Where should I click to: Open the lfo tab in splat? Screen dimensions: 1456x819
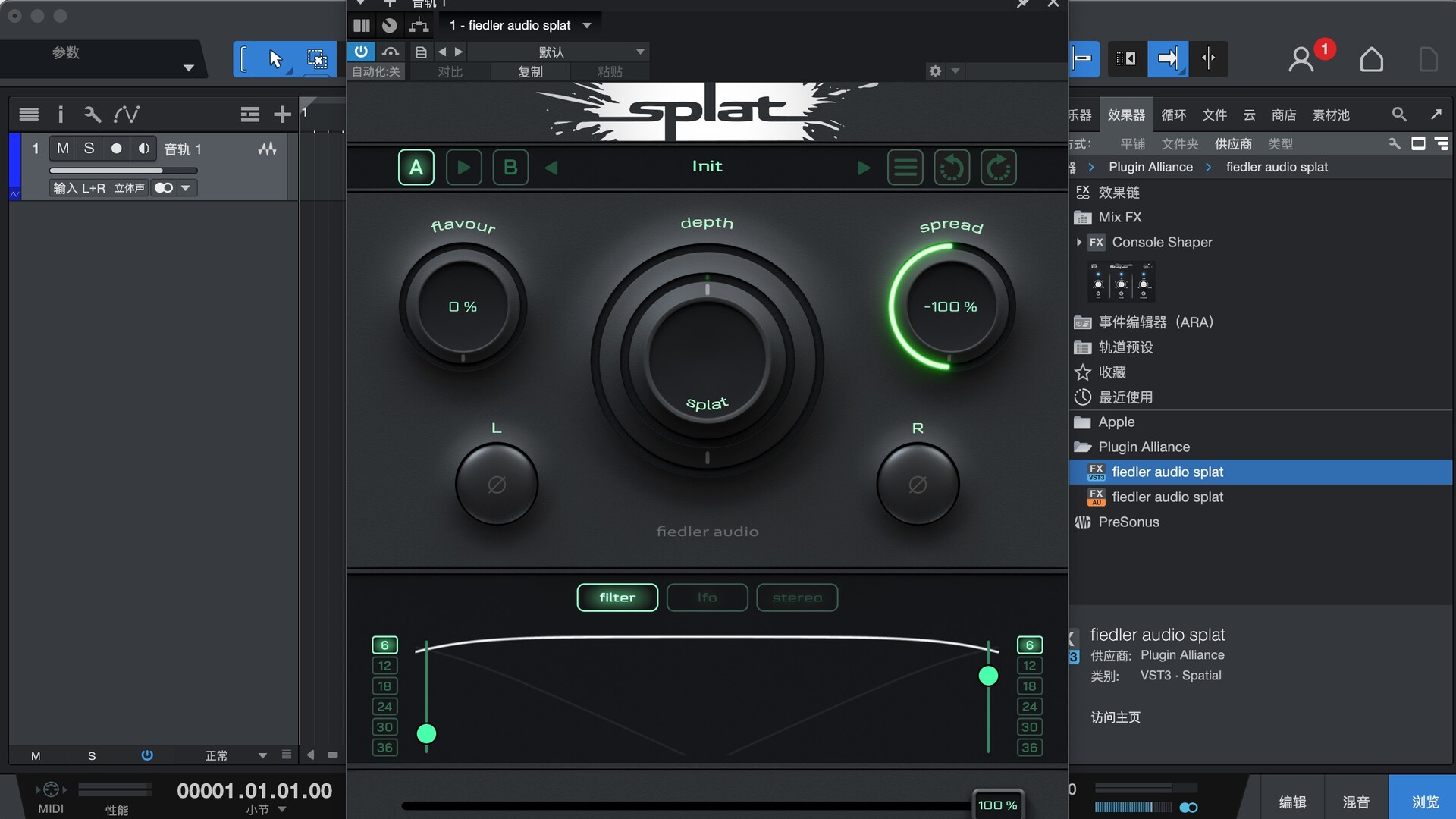pos(707,598)
